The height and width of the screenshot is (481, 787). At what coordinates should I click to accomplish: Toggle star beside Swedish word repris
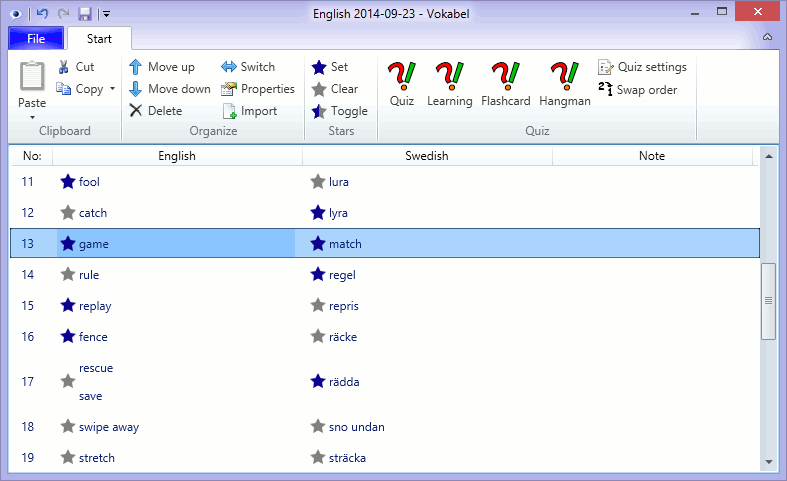point(318,305)
